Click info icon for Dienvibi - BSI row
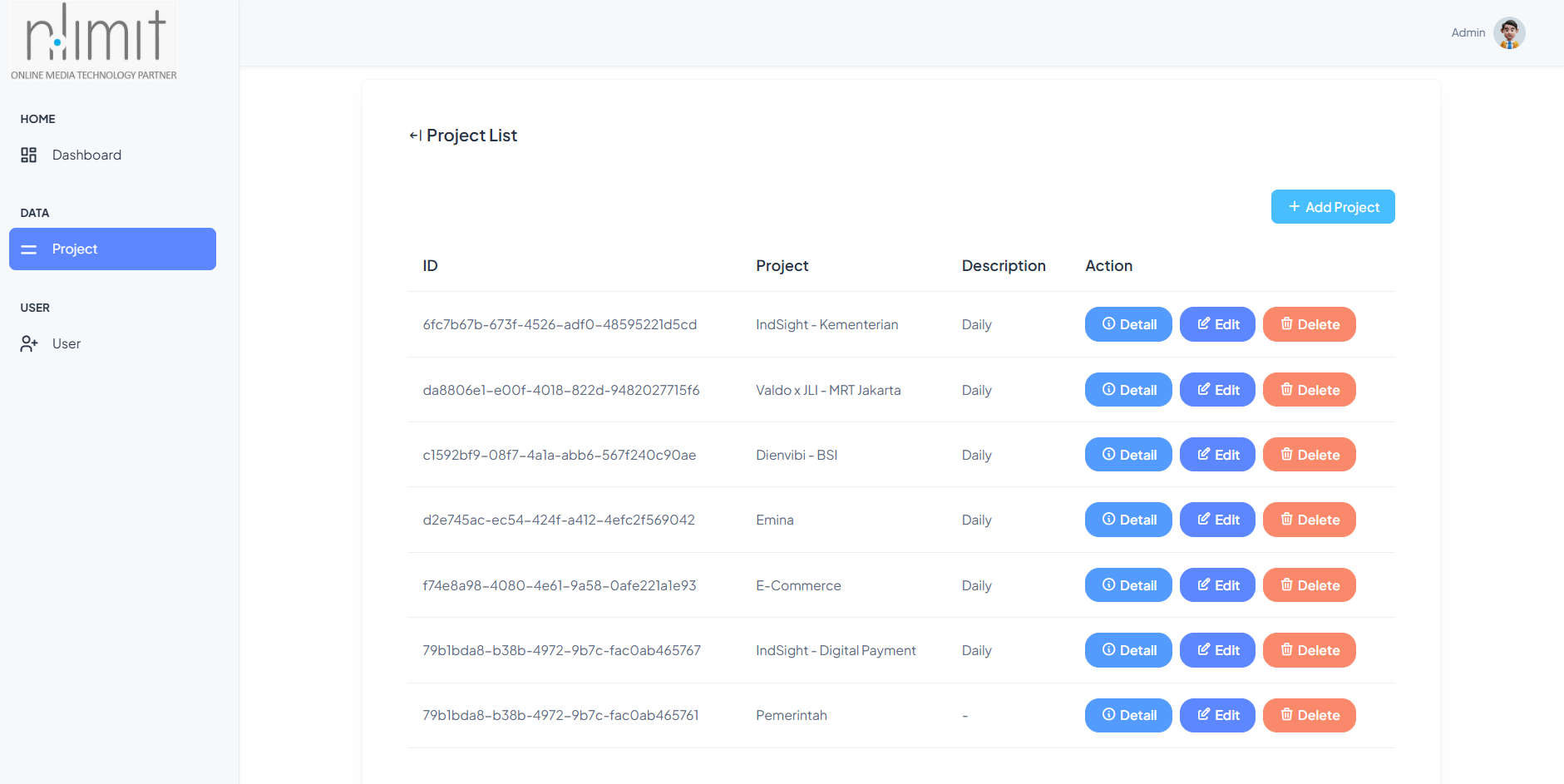The width and height of the screenshot is (1564, 784). pyautogui.click(x=1108, y=455)
